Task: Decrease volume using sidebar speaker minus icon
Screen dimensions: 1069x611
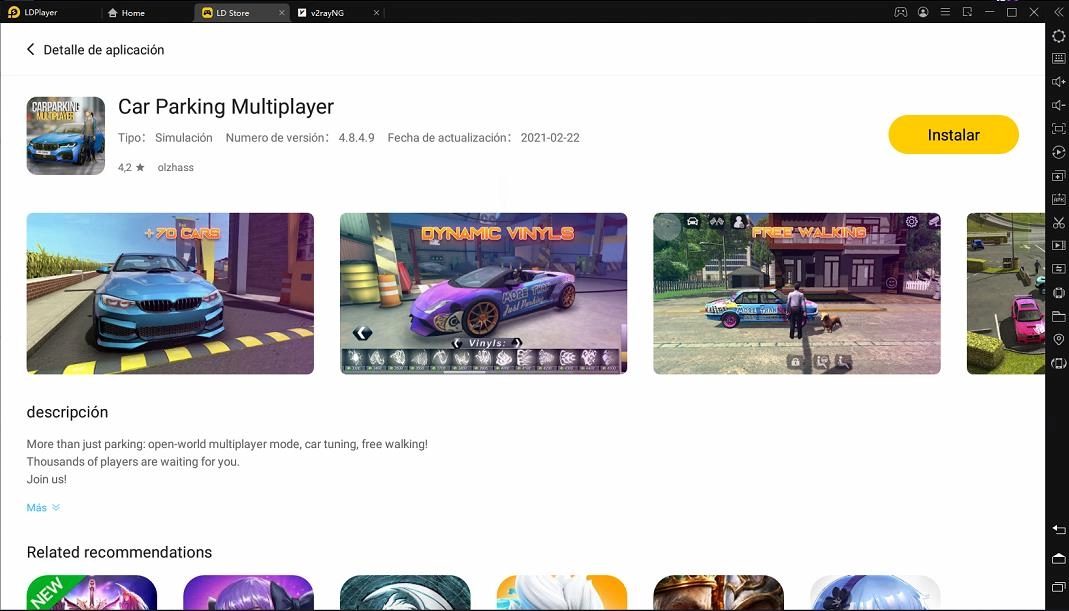Action: (x=1059, y=105)
